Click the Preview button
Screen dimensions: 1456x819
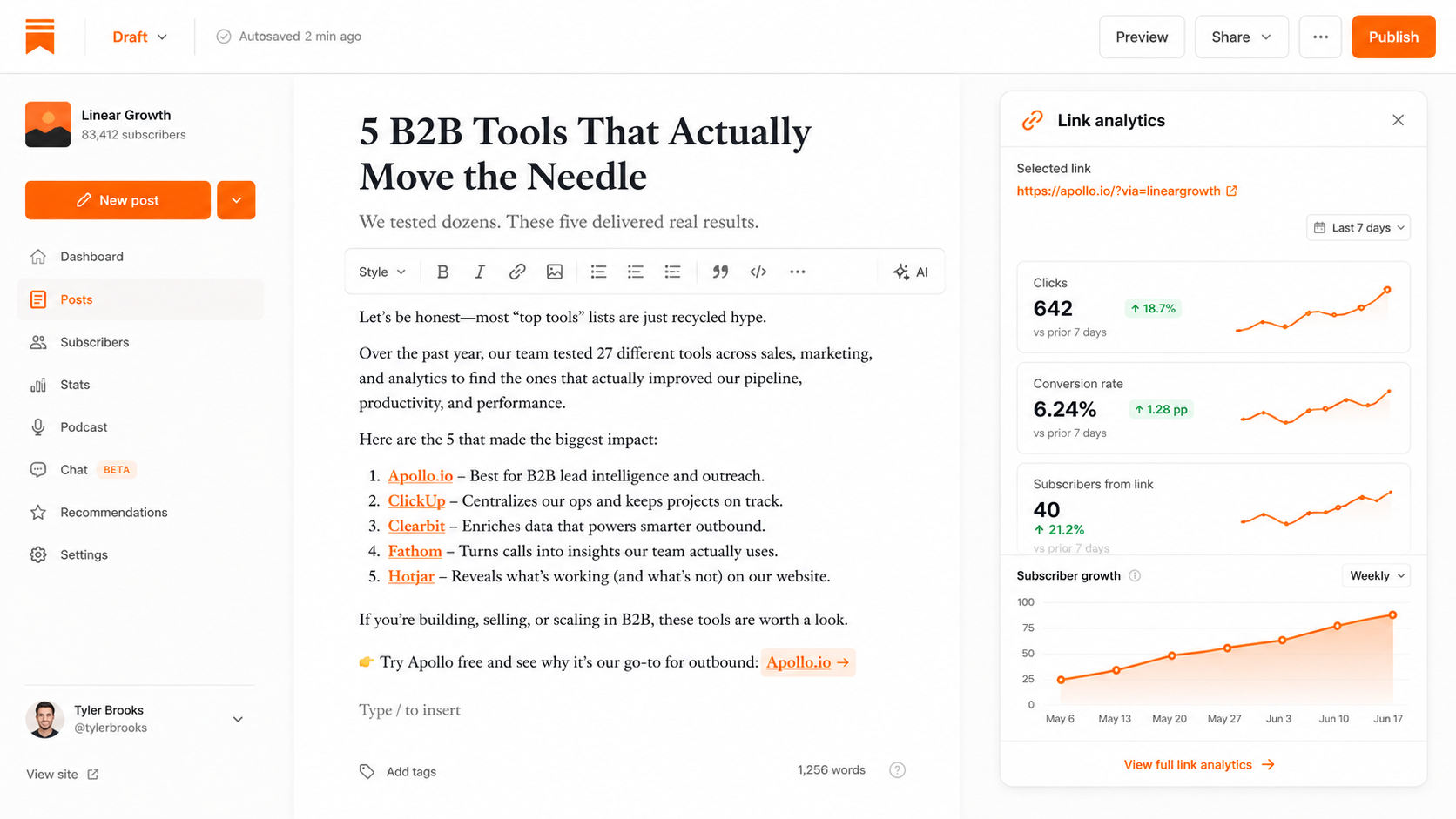click(x=1142, y=37)
